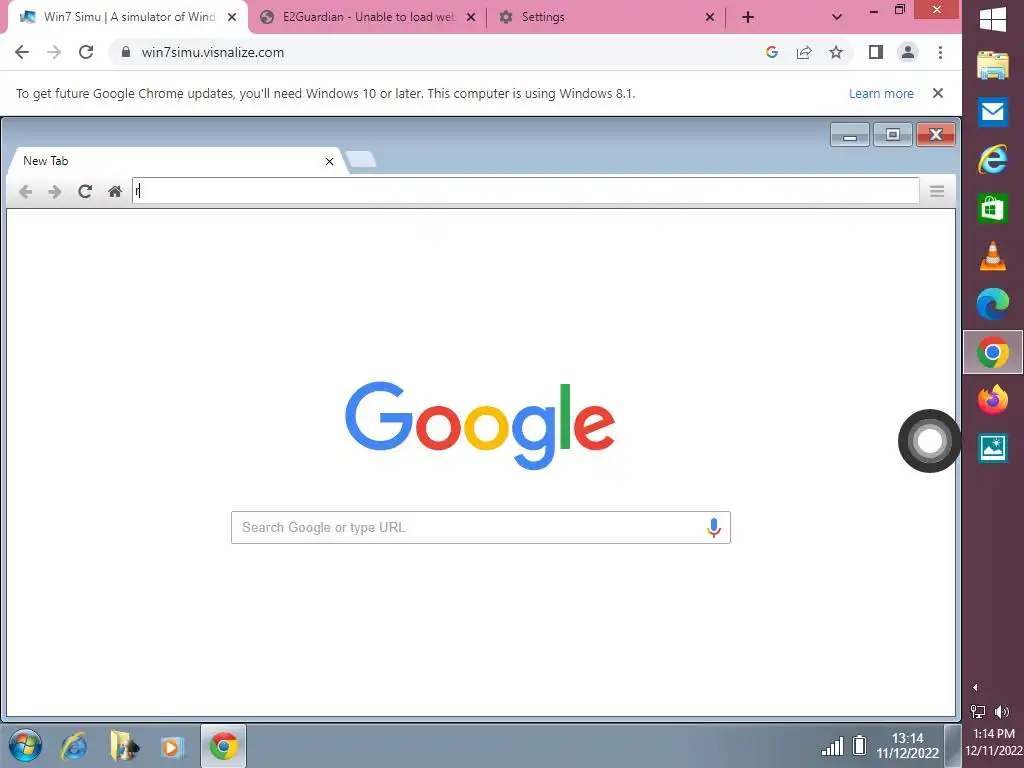Click the padlock site info icon
Viewport: 1024px width, 768px height.
pyautogui.click(x=126, y=52)
